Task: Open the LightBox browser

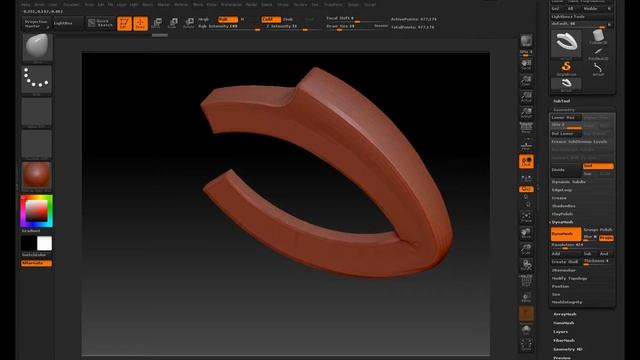Action: coord(68,23)
